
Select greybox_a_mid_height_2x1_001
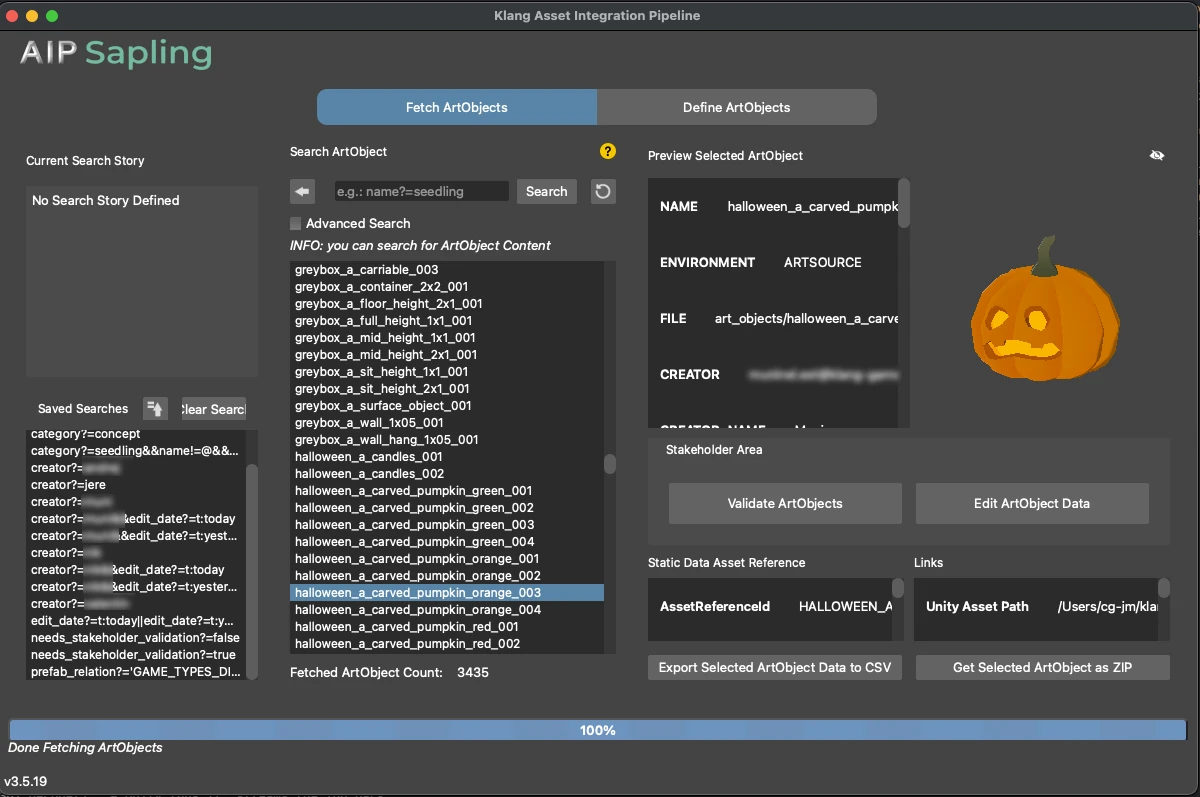pos(447,355)
